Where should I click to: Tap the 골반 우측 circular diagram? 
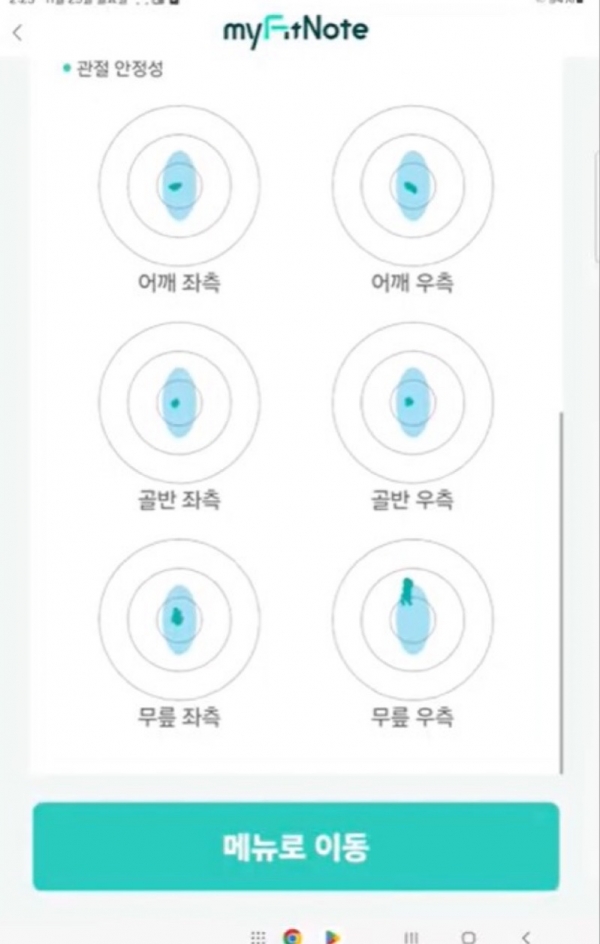click(413, 402)
